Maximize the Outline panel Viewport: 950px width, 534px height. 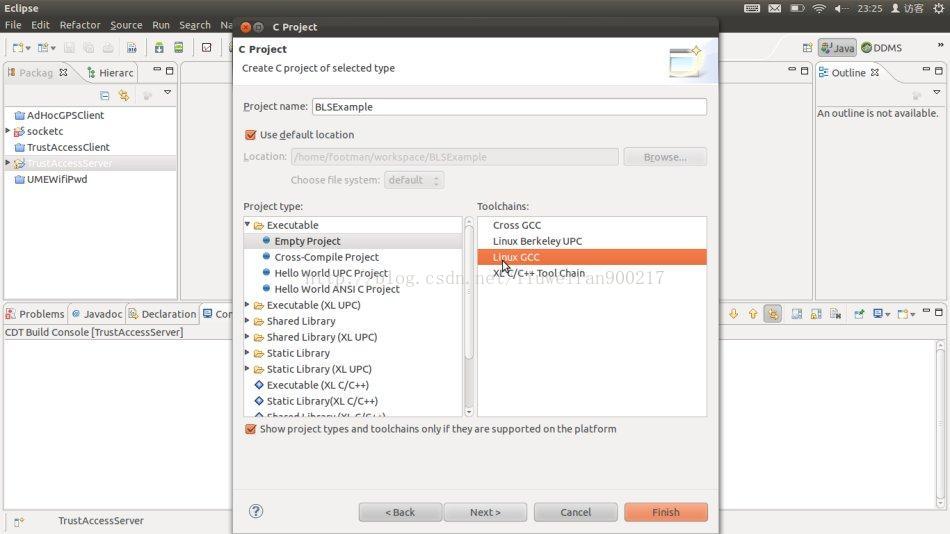938,70
